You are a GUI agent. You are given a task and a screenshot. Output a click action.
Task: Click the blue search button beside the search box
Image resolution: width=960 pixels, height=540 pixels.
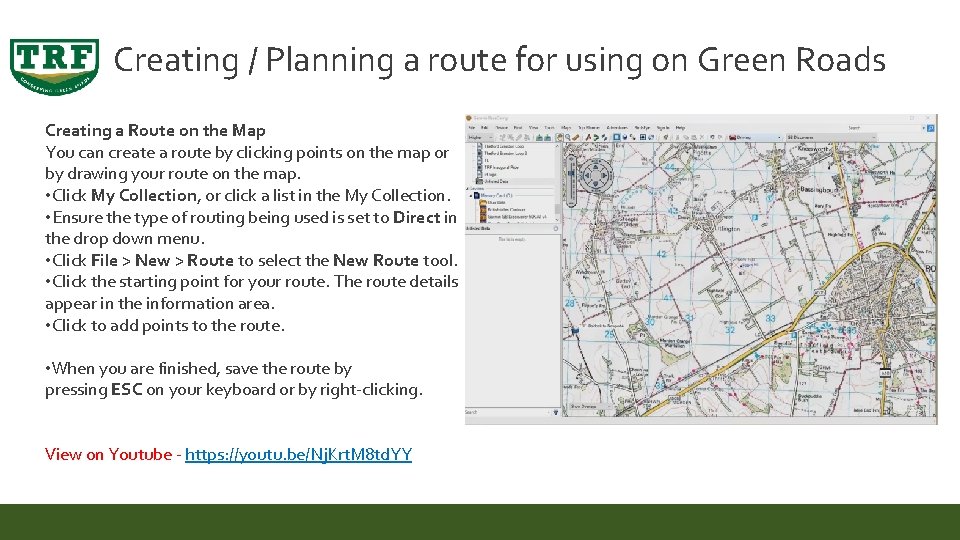click(x=931, y=128)
